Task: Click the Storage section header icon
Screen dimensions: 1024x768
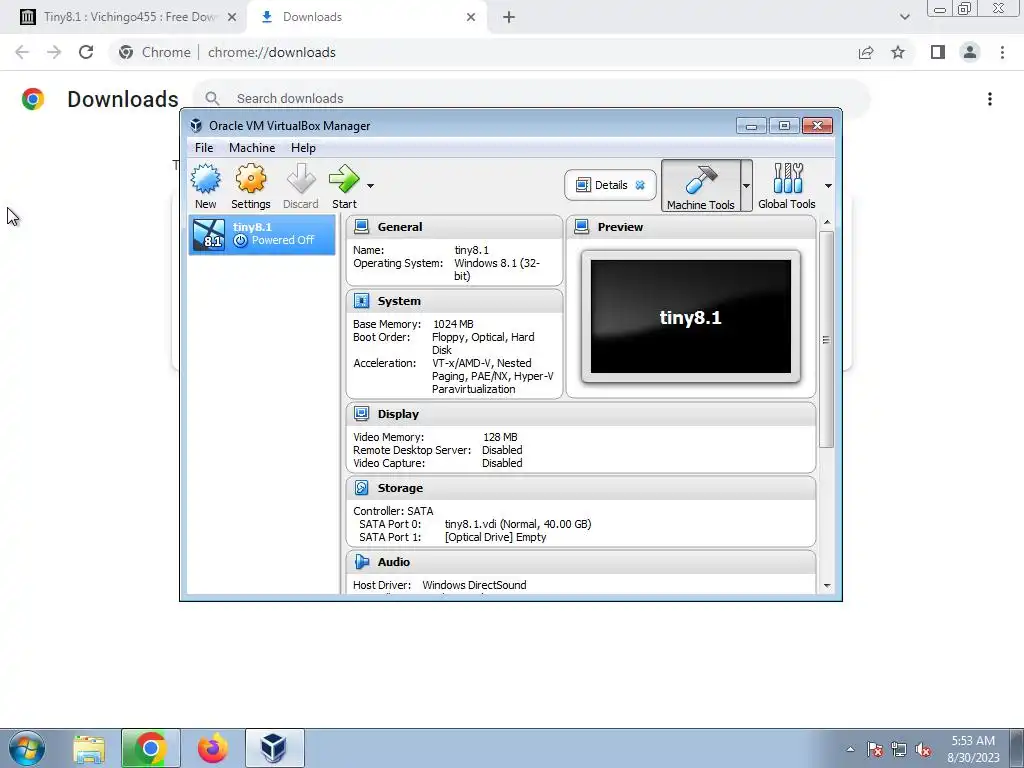Action: click(x=361, y=488)
